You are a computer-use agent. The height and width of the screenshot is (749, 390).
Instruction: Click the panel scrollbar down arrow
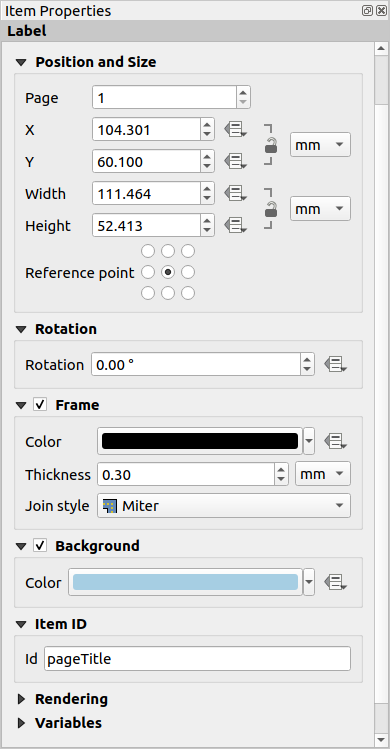(381, 739)
